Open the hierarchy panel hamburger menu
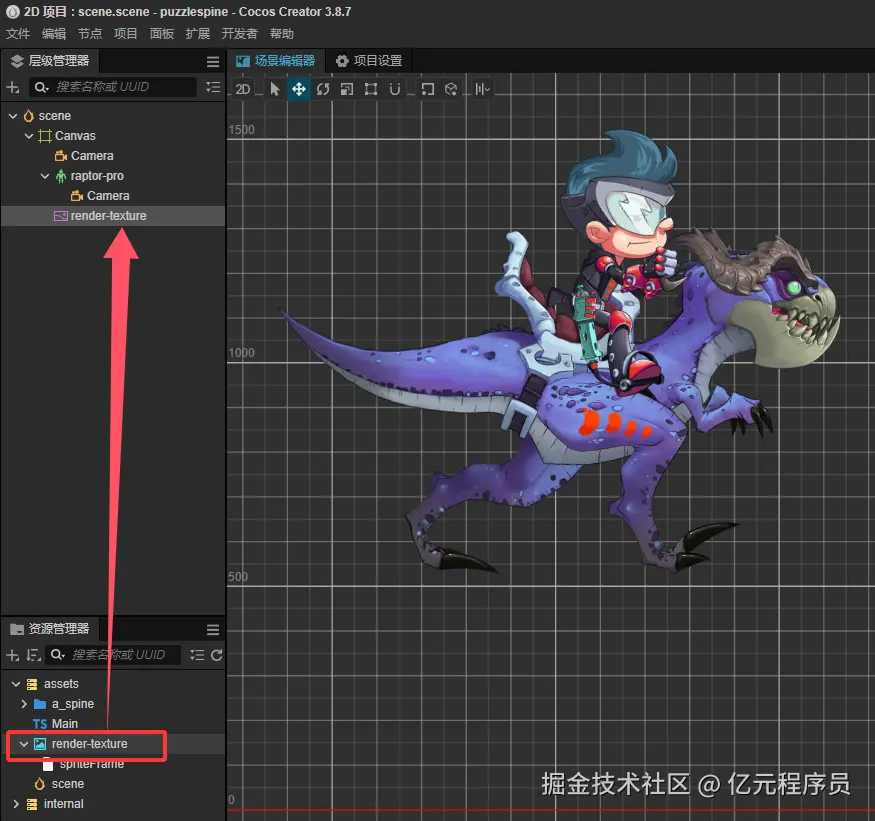 tap(213, 61)
